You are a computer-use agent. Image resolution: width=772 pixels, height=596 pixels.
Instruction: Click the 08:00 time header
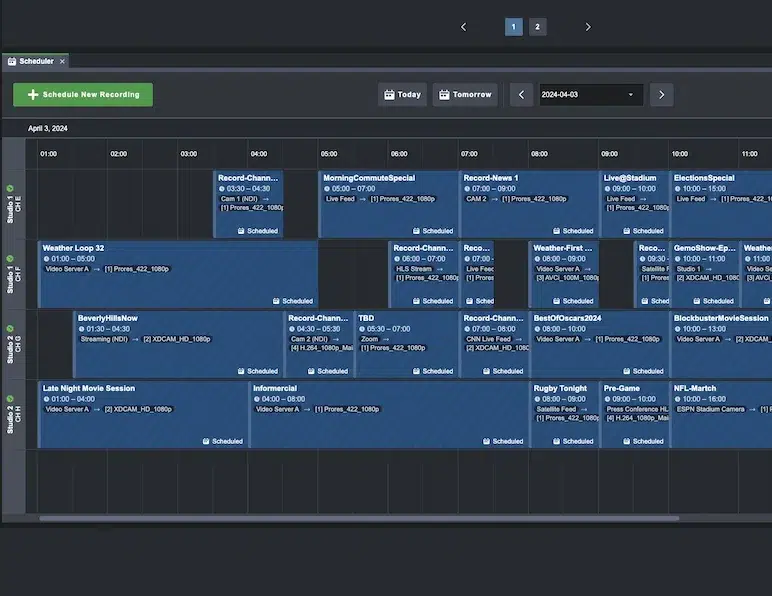tap(539, 154)
